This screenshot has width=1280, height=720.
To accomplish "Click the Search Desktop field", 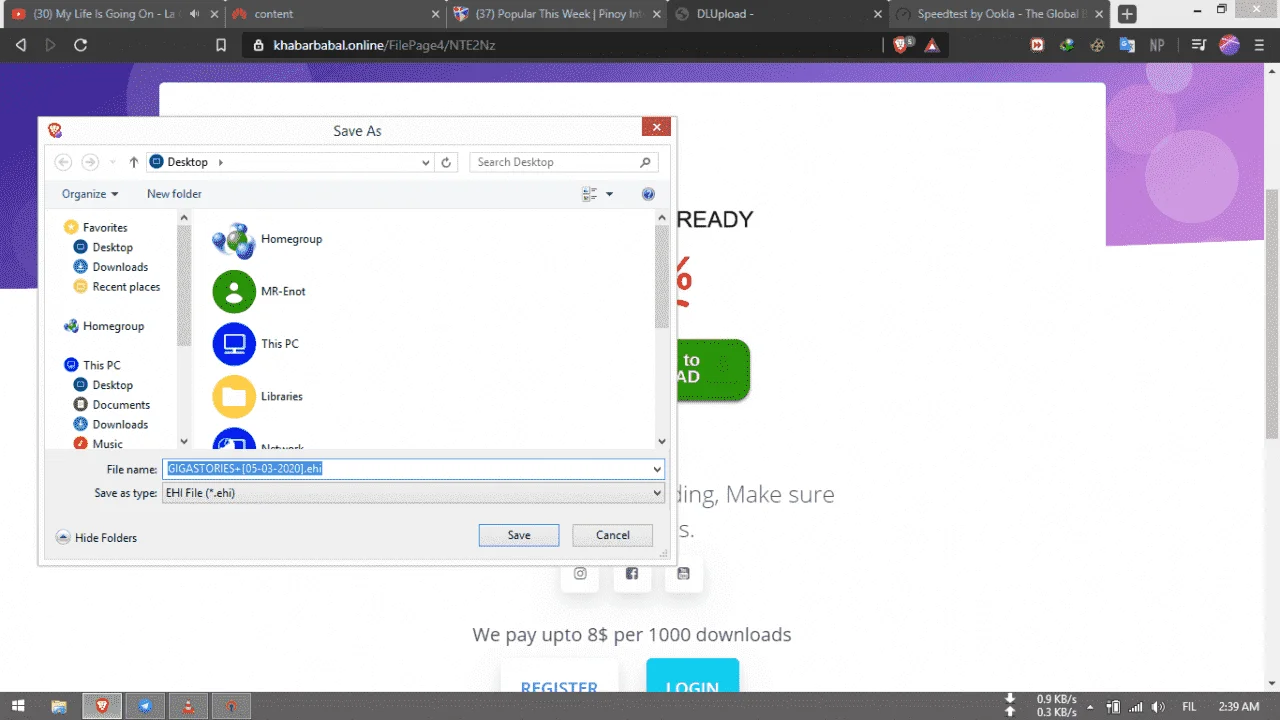I will coord(564,162).
